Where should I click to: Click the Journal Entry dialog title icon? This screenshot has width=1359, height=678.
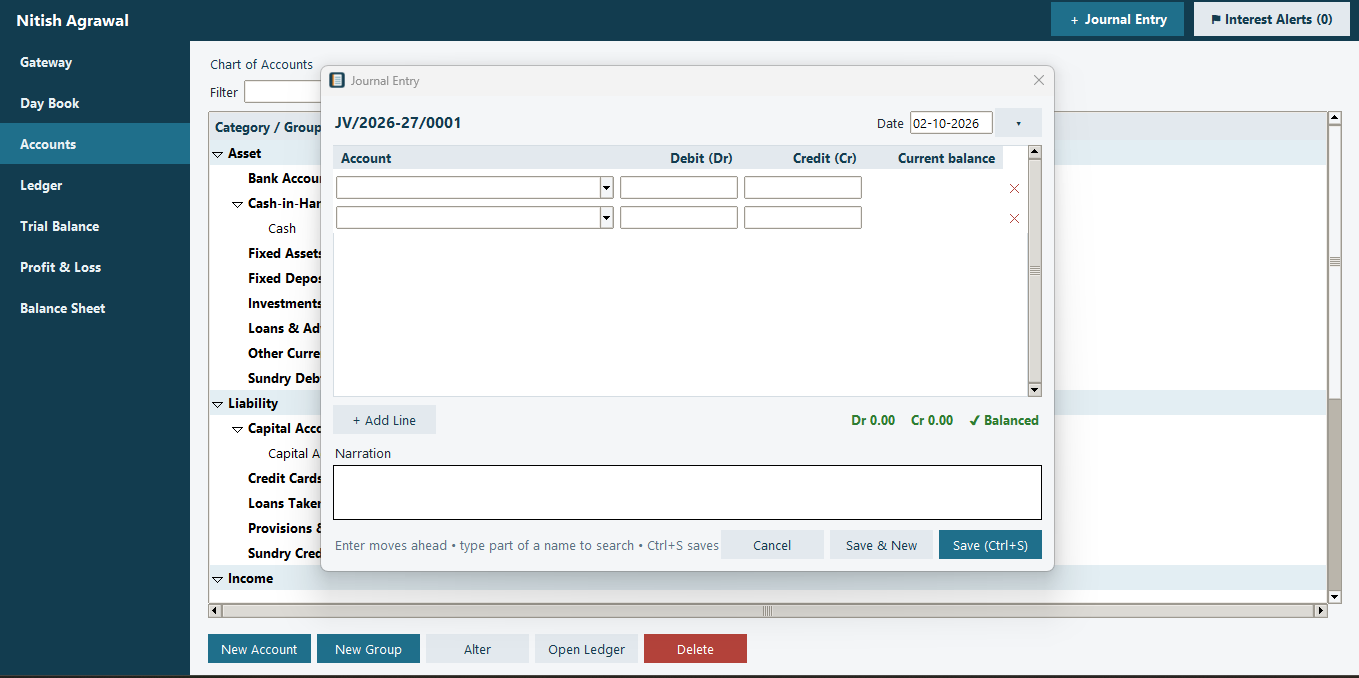click(337, 80)
